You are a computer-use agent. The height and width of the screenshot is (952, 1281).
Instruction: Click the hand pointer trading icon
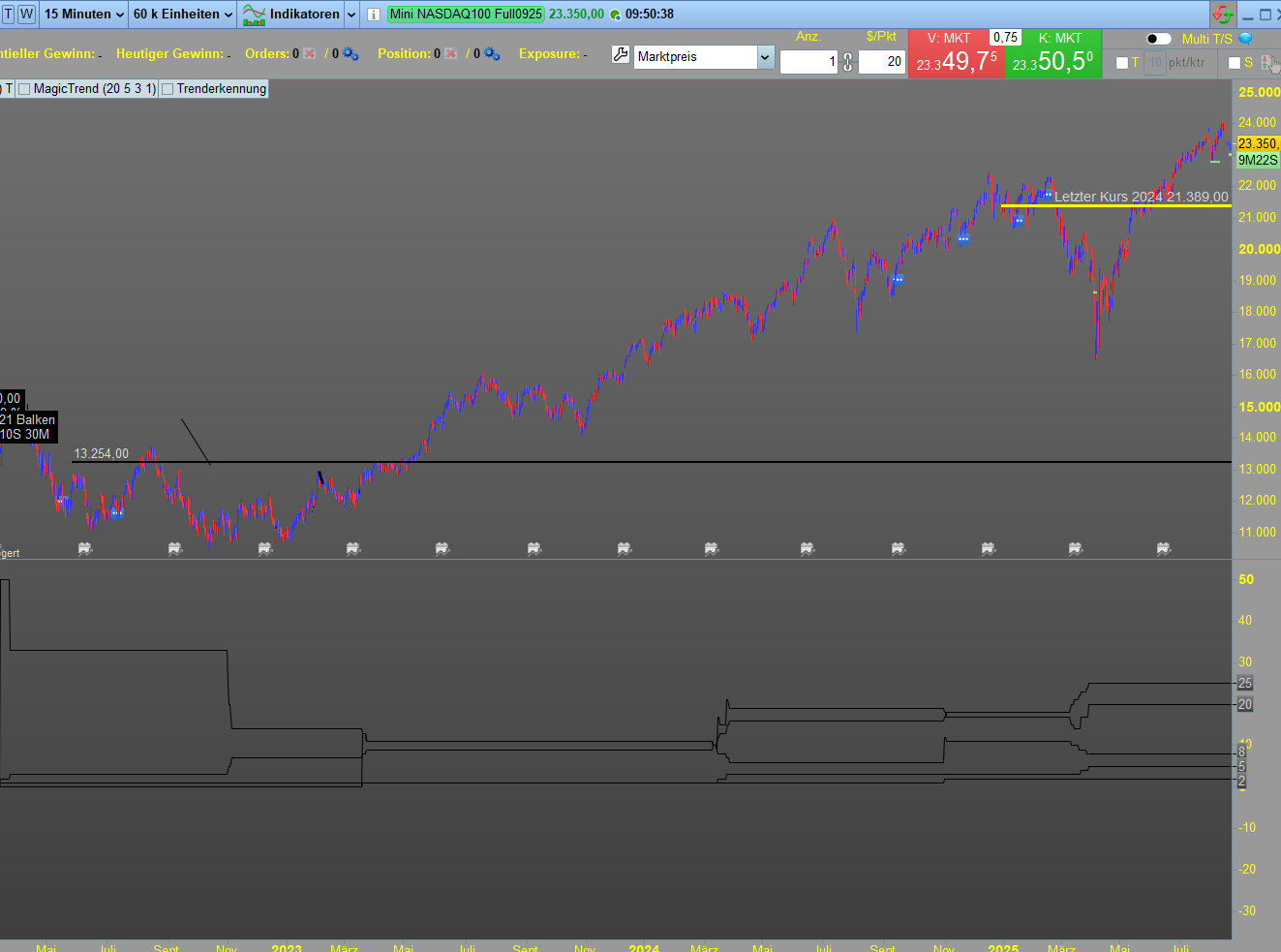pos(1270,64)
